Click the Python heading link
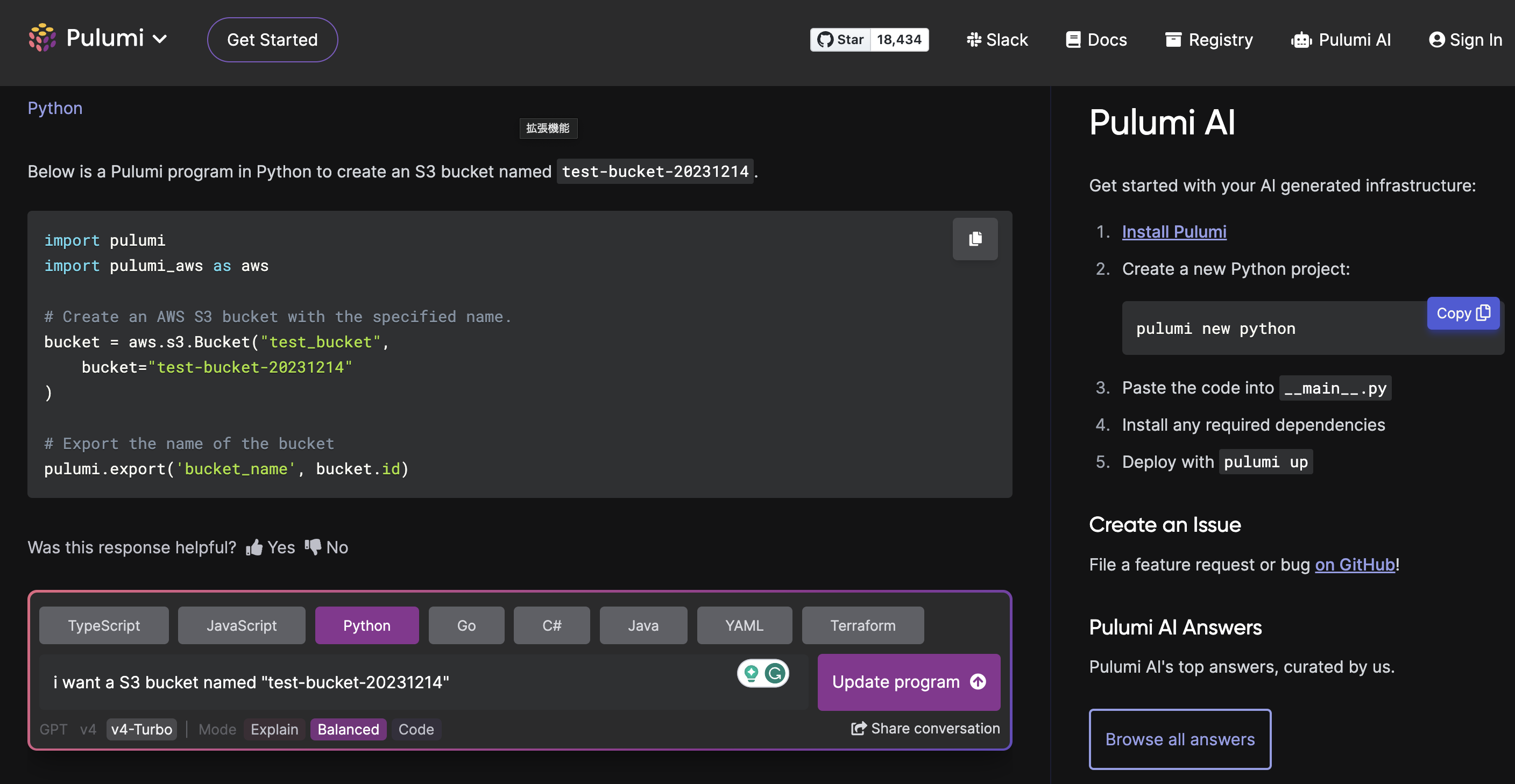 55,108
